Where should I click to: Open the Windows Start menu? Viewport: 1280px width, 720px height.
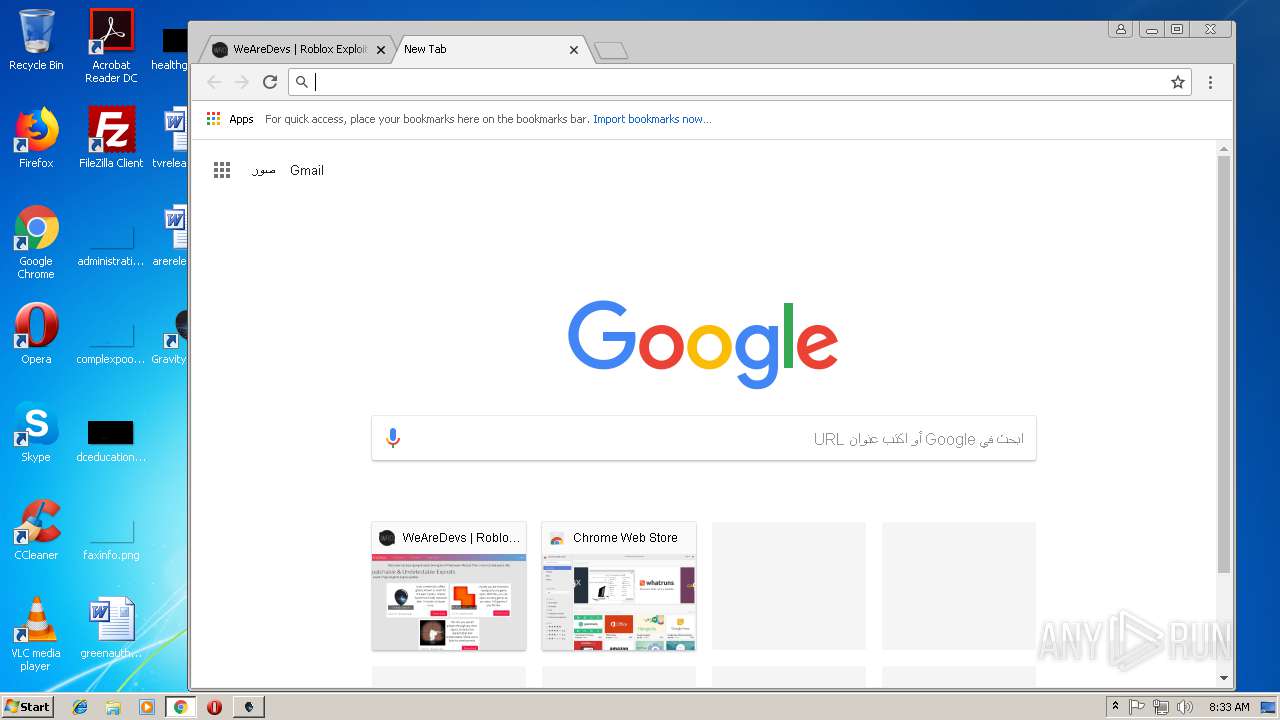point(27,706)
